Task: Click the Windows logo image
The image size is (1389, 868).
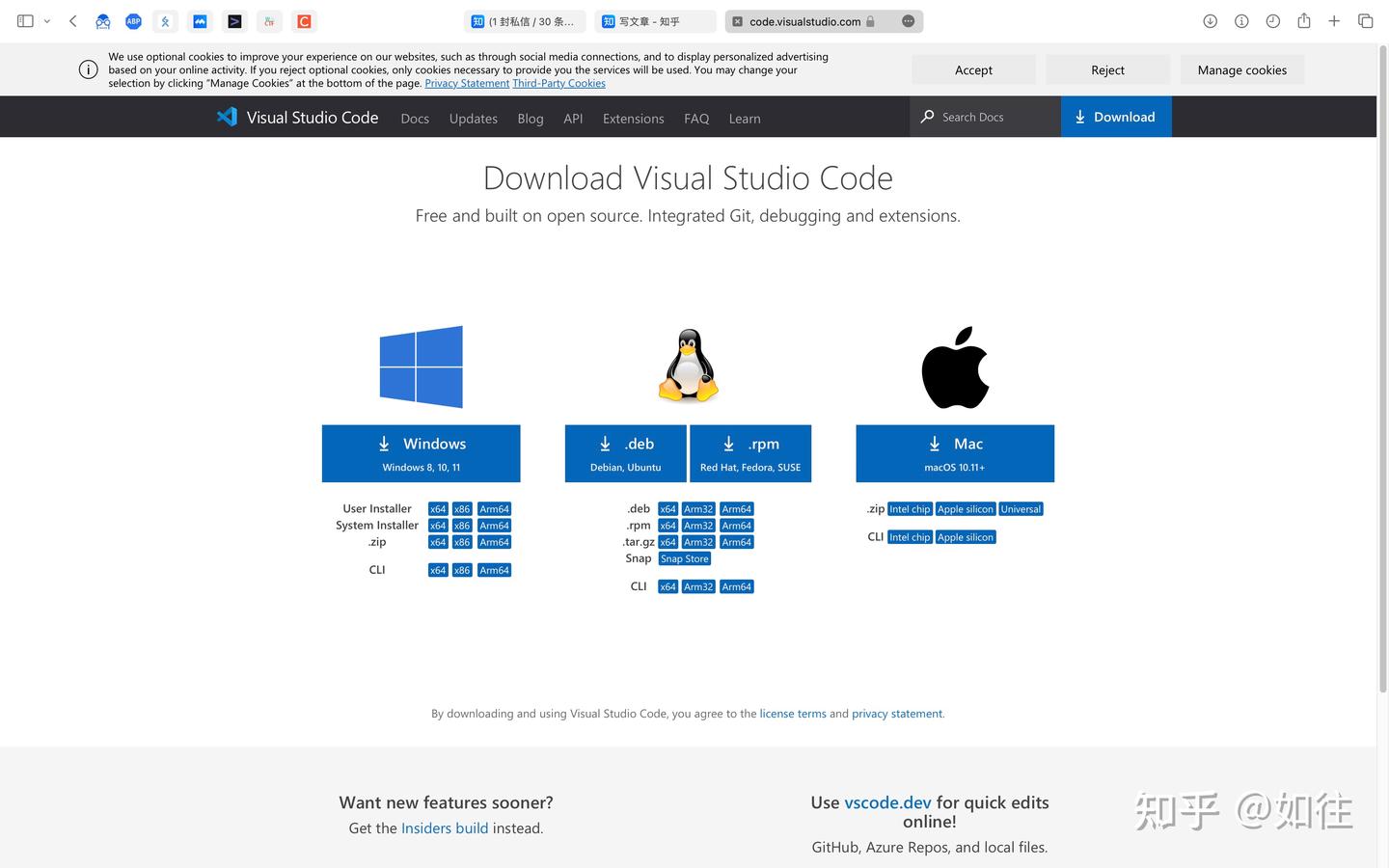Action: pyautogui.click(x=421, y=366)
